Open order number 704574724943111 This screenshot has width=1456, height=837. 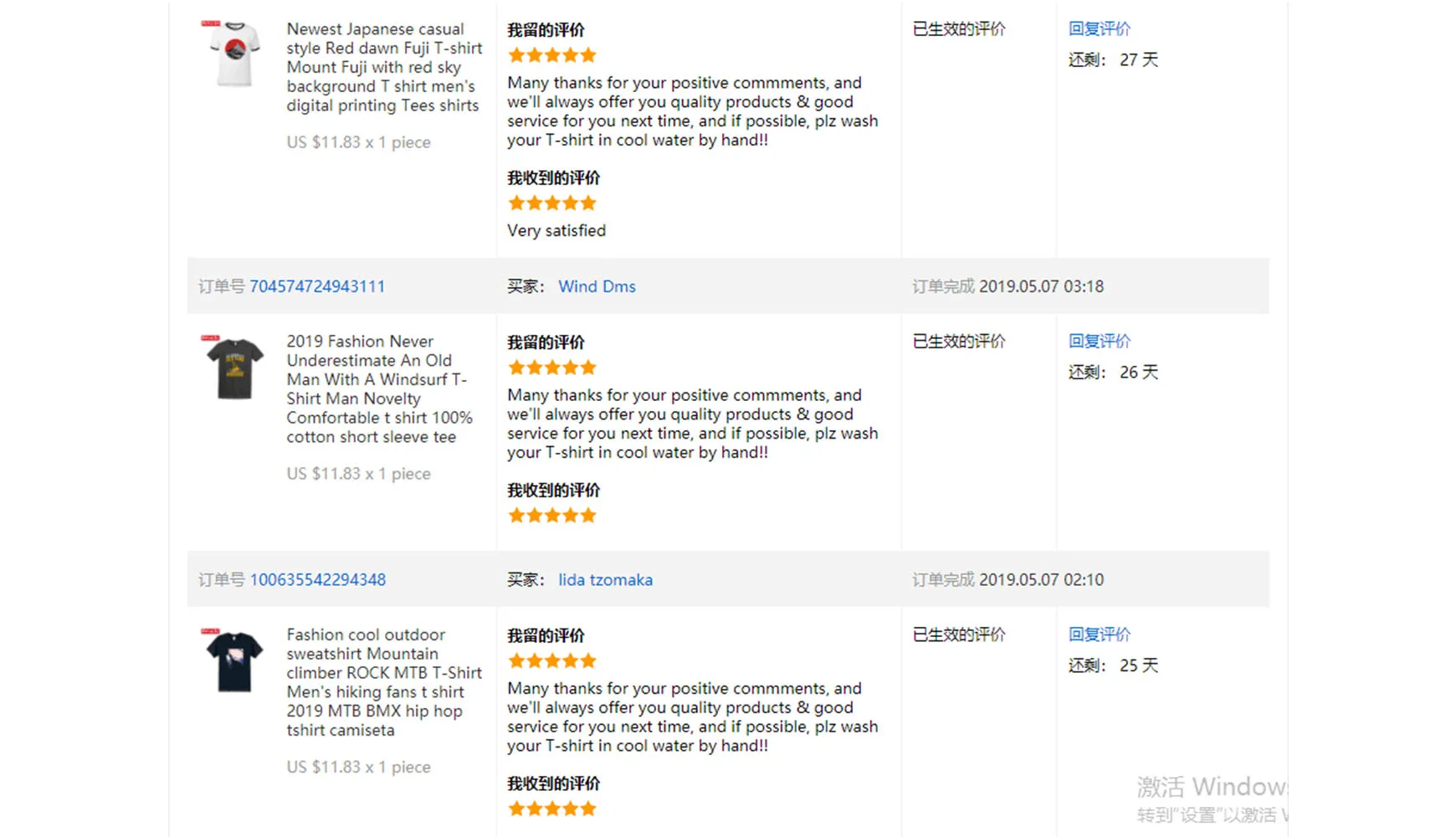(x=317, y=286)
